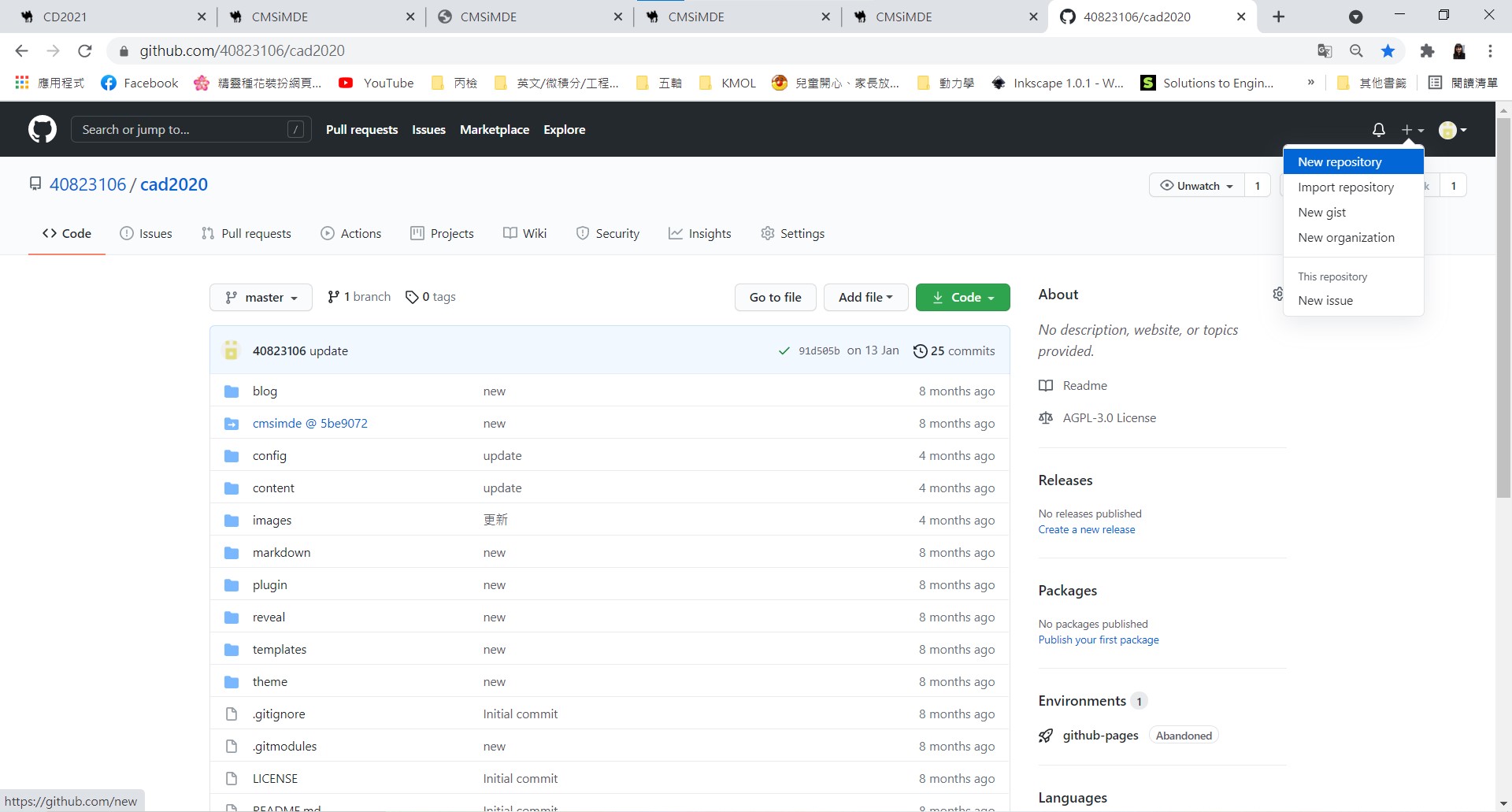The image size is (1512, 812).
Task: Click the cmsimde submodule icon
Action: 232,424
